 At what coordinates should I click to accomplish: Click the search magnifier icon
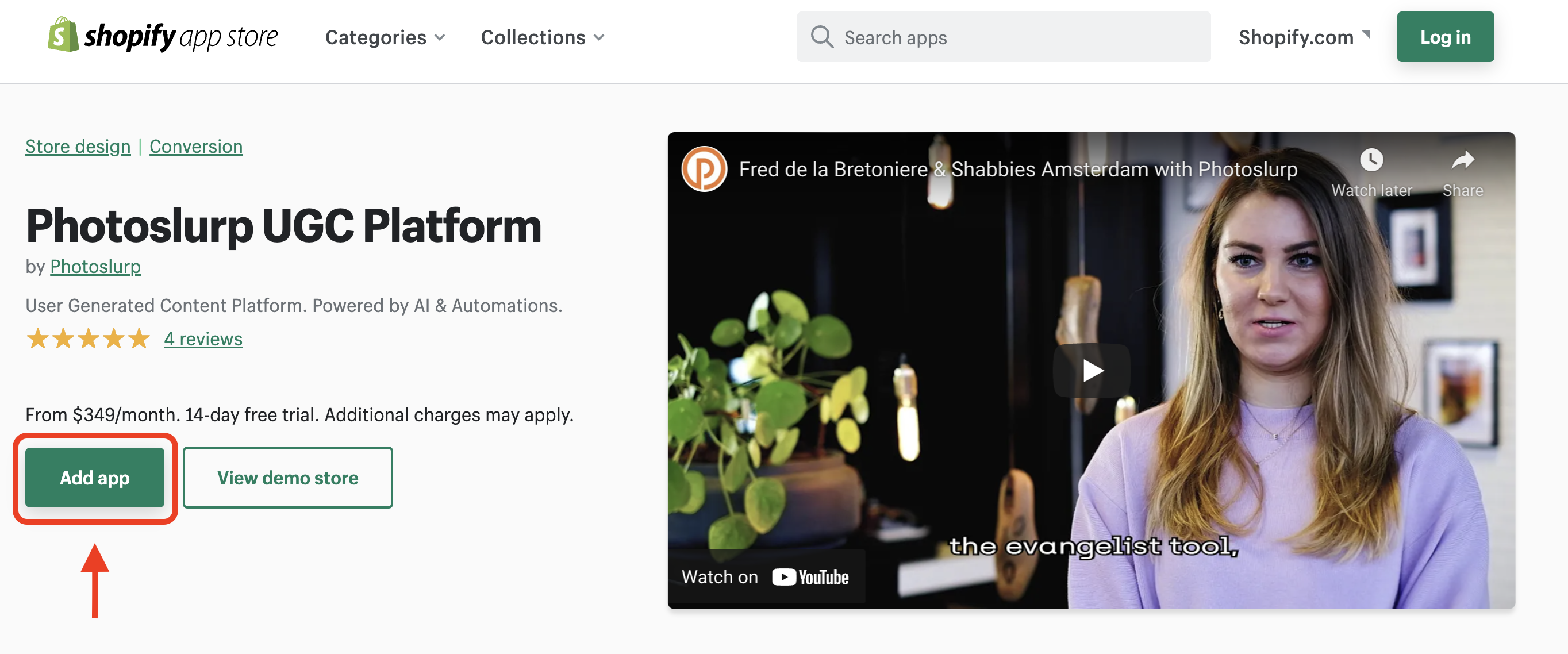tap(822, 37)
